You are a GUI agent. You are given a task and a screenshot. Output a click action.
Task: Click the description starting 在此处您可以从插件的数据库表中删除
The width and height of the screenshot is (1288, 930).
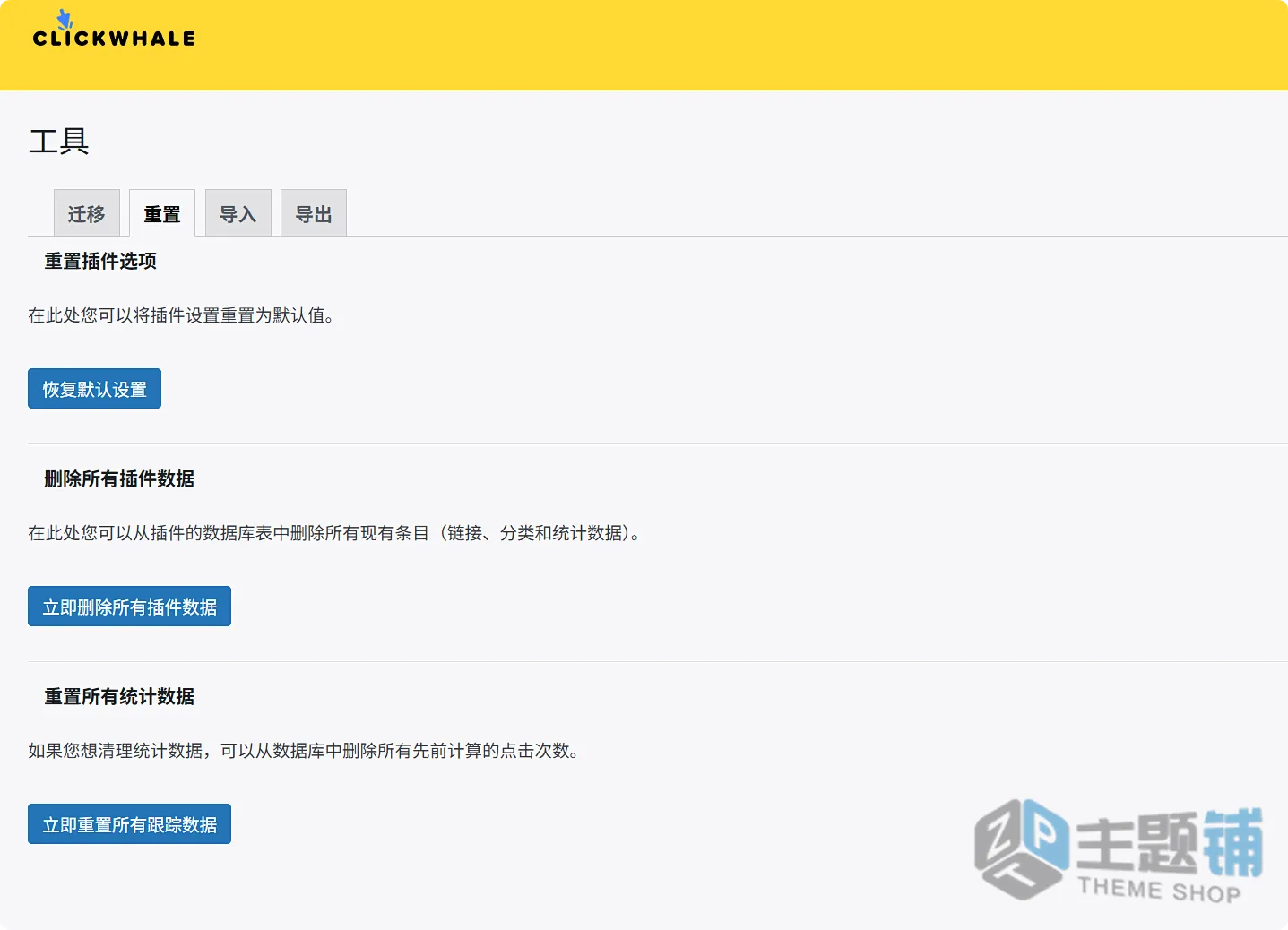(335, 533)
